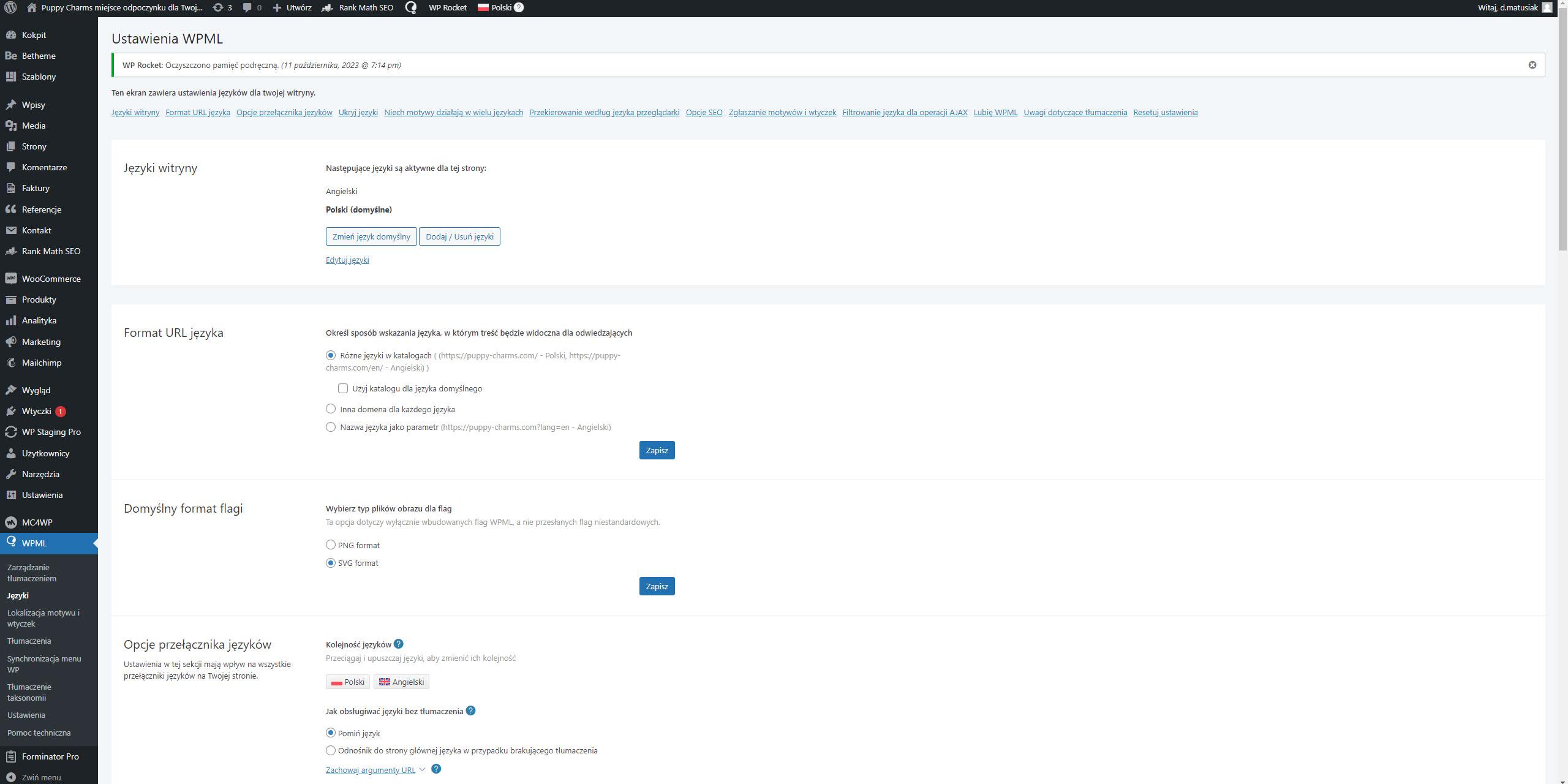The image size is (1568, 784).
Task: Click the WordPress logo icon in admin bar
Action: [10, 8]
